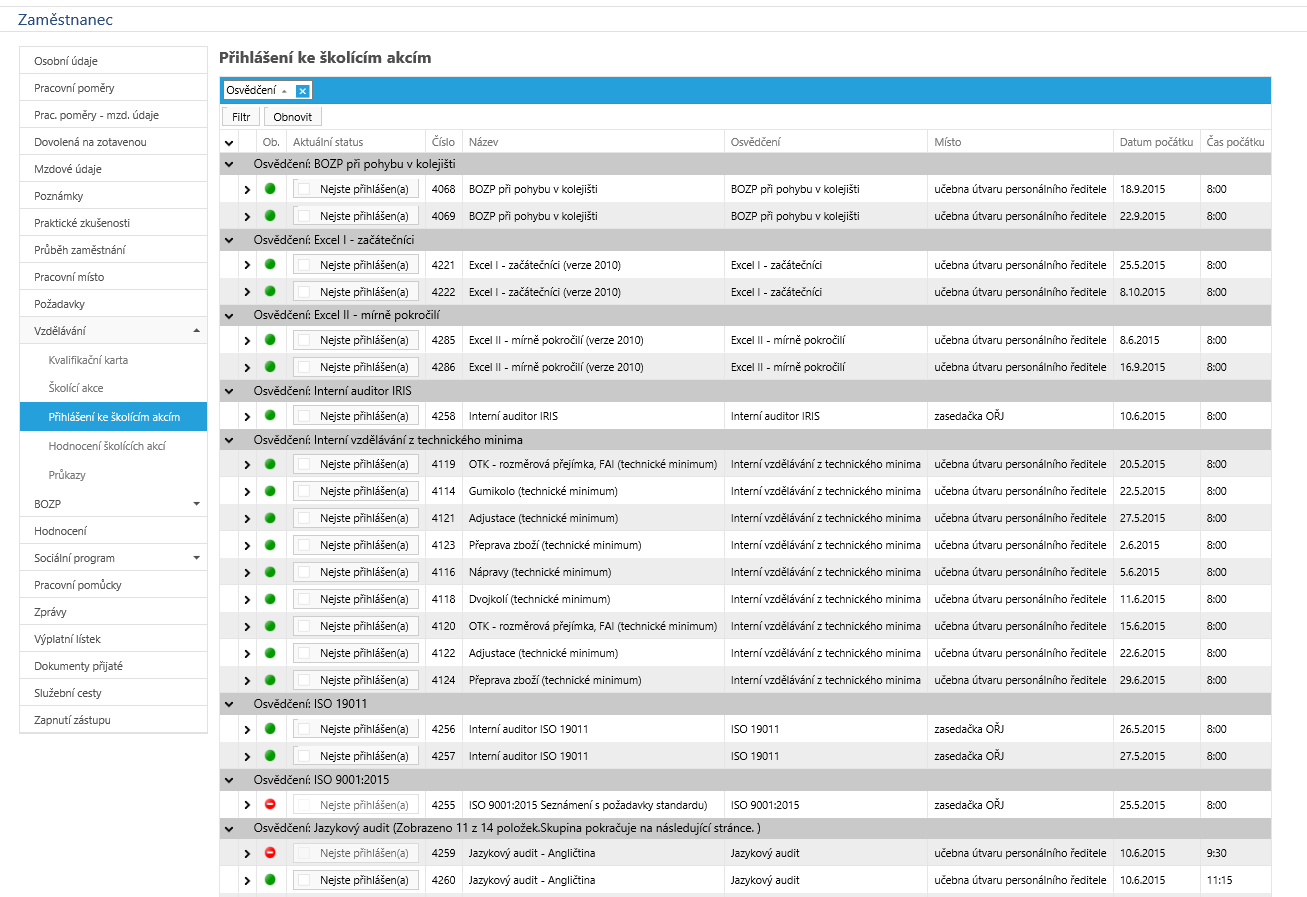Screen dimensions: 1307x897
Task: Click the Obnovit button
Action: pyautogui.click(x=293, y=117)
